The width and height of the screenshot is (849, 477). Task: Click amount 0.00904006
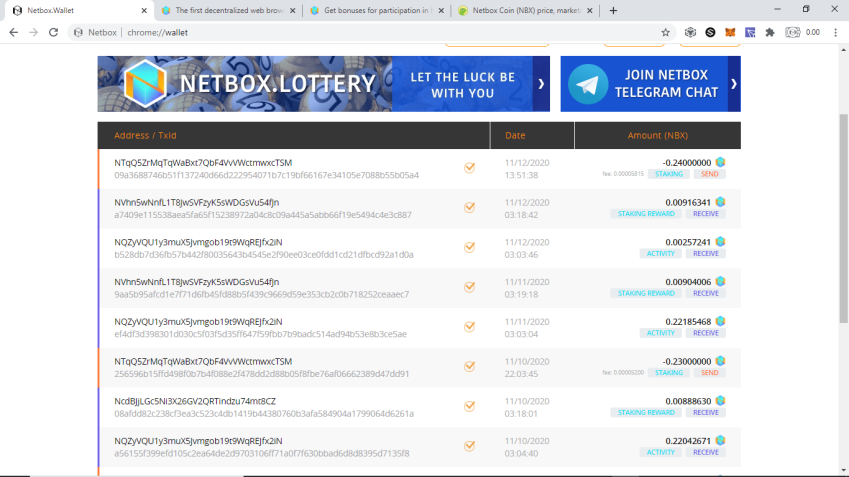click(x=688, y=282)
